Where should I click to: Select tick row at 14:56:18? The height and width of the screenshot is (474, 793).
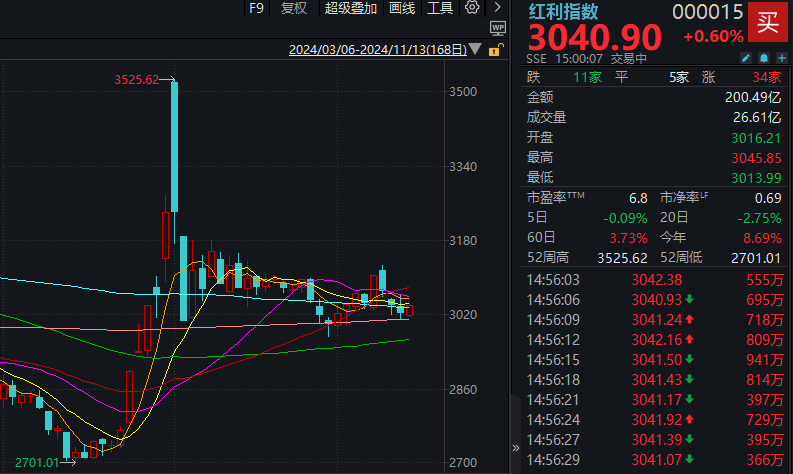655,380
